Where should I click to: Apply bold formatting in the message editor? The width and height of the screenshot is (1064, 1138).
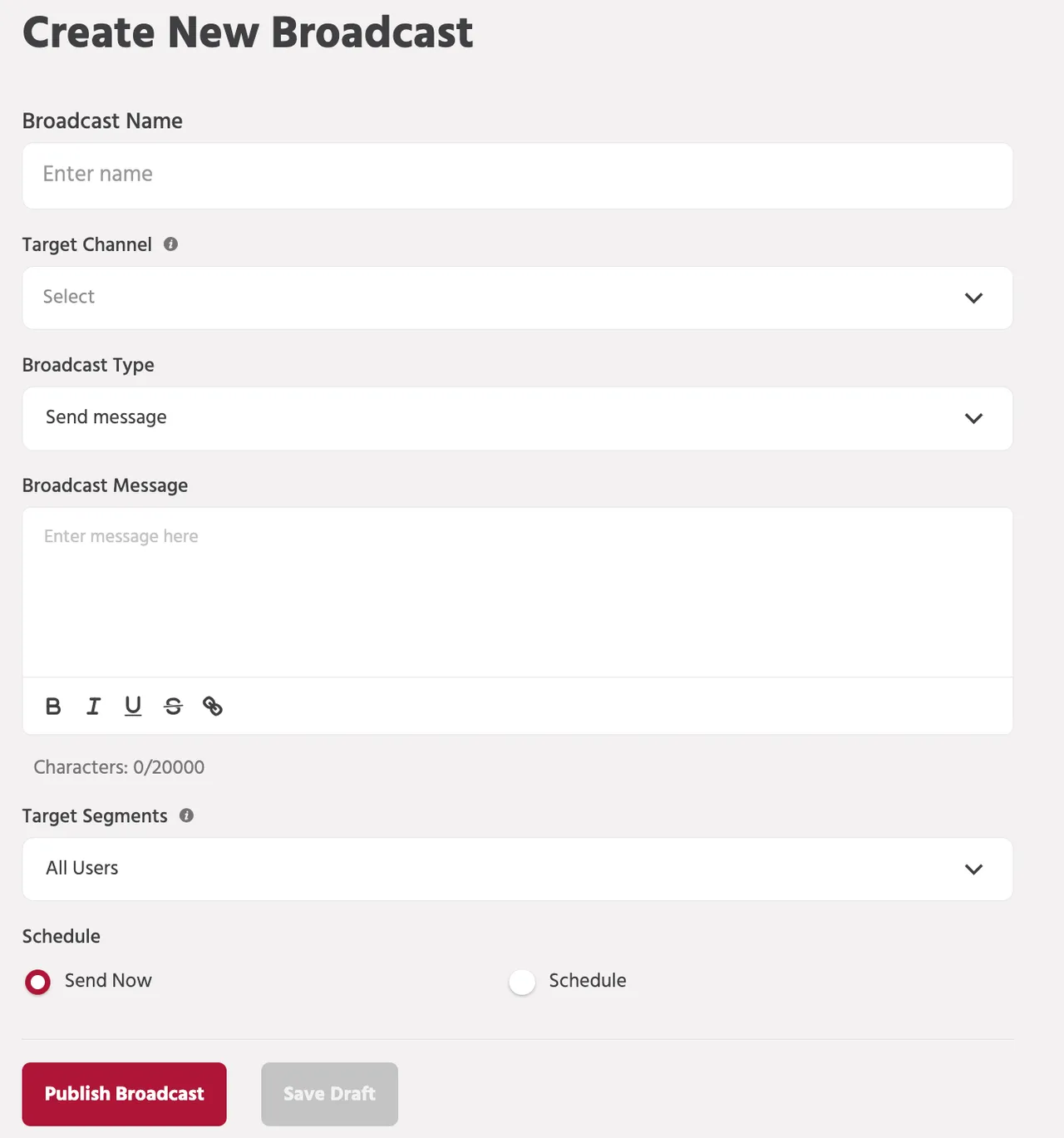[53, 706]
